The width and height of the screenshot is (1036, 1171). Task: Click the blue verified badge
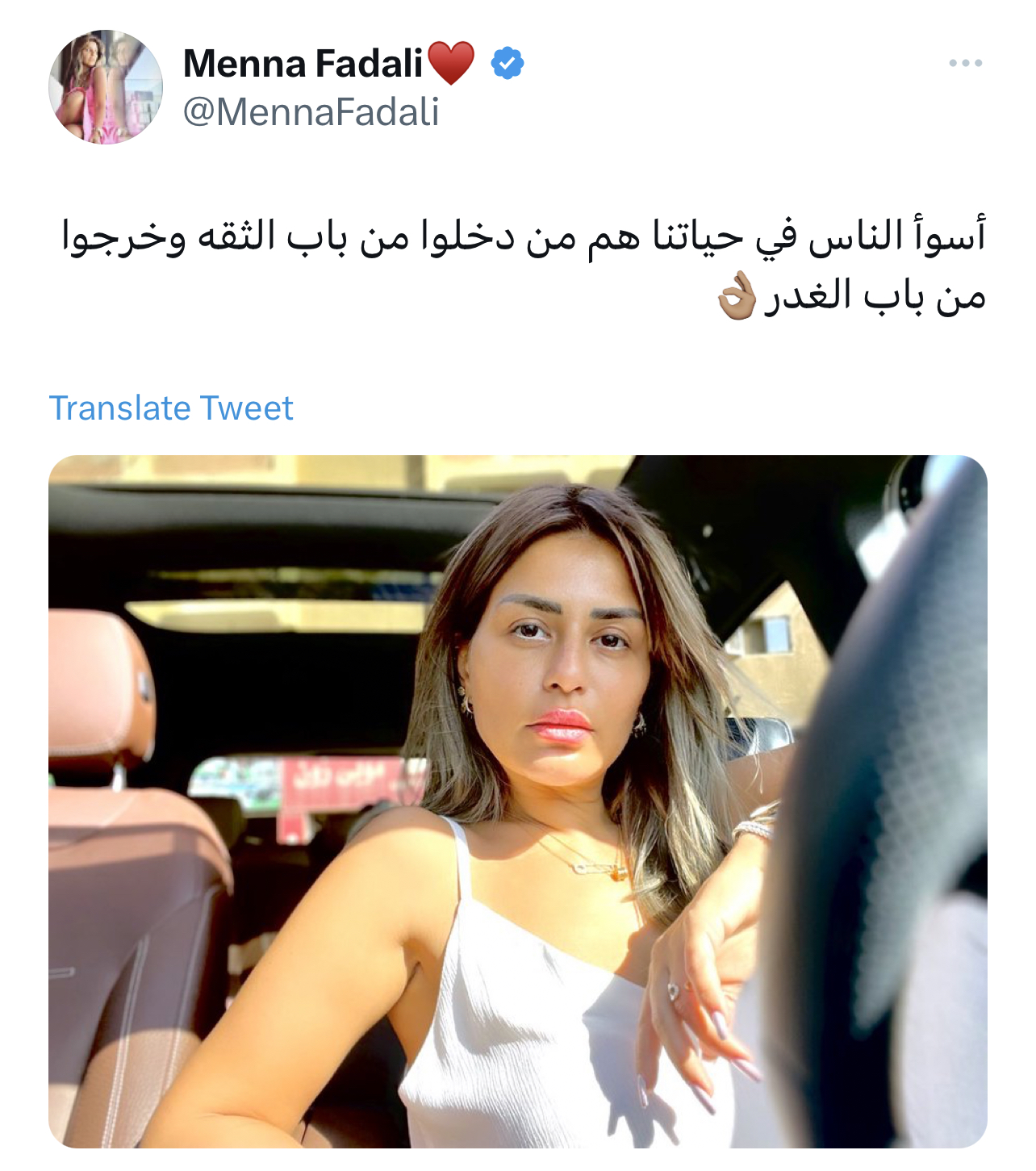pyautogui.click(x=508, y=63)
